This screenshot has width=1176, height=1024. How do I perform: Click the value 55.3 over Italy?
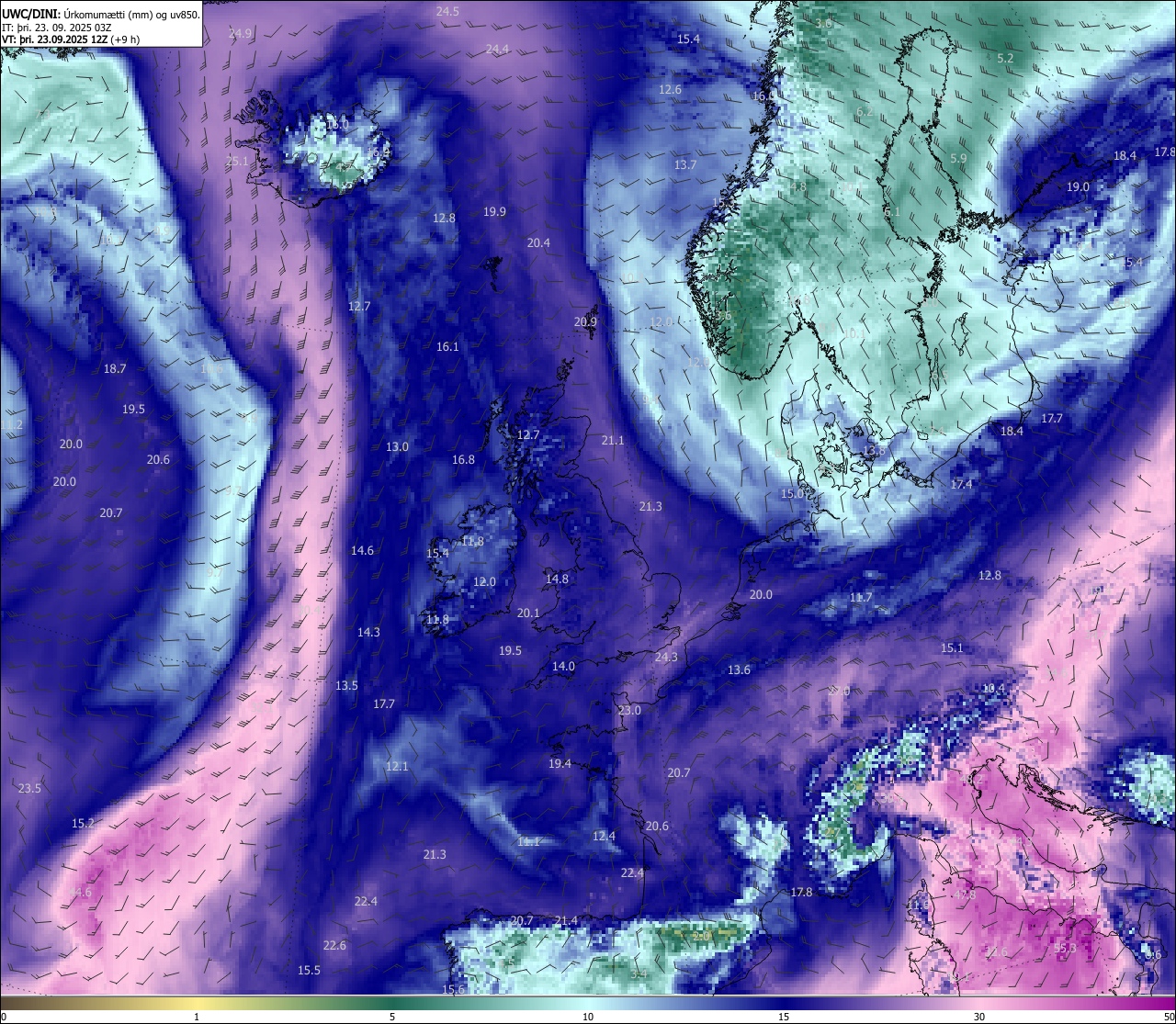pos(1065,948)
